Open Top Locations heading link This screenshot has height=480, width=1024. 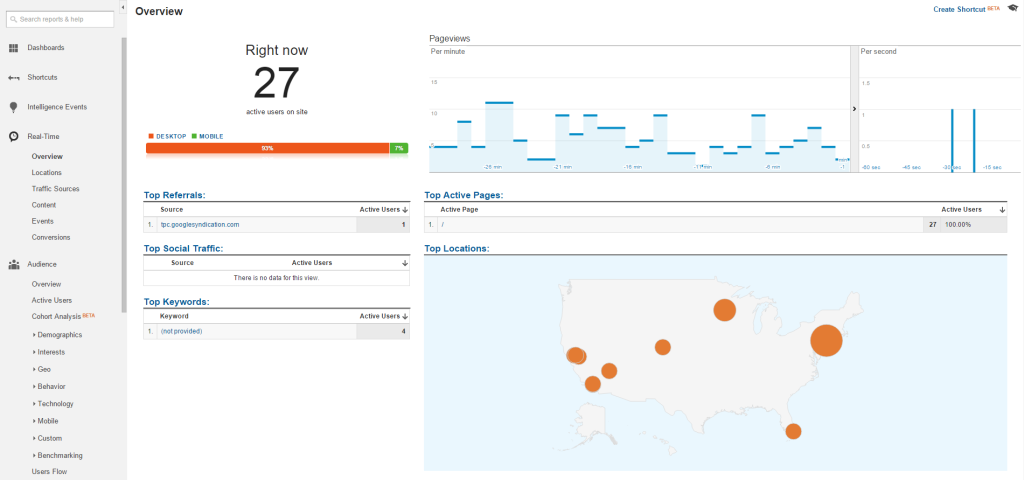(x=457, y=248)
